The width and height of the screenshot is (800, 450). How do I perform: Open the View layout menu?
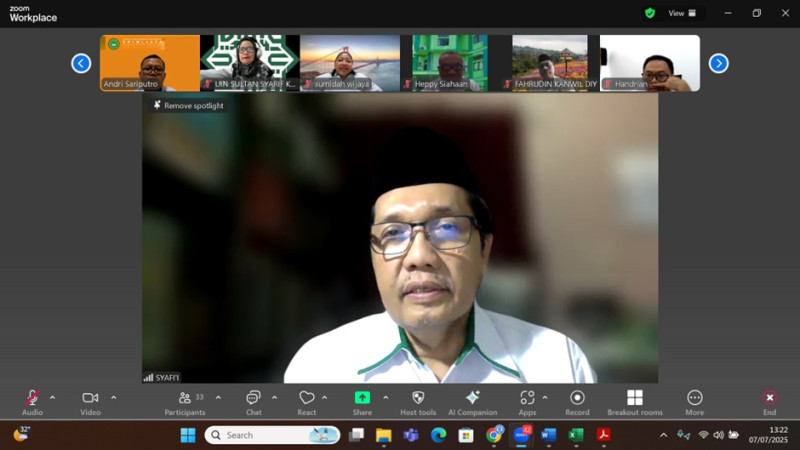(x=682, y=13)
